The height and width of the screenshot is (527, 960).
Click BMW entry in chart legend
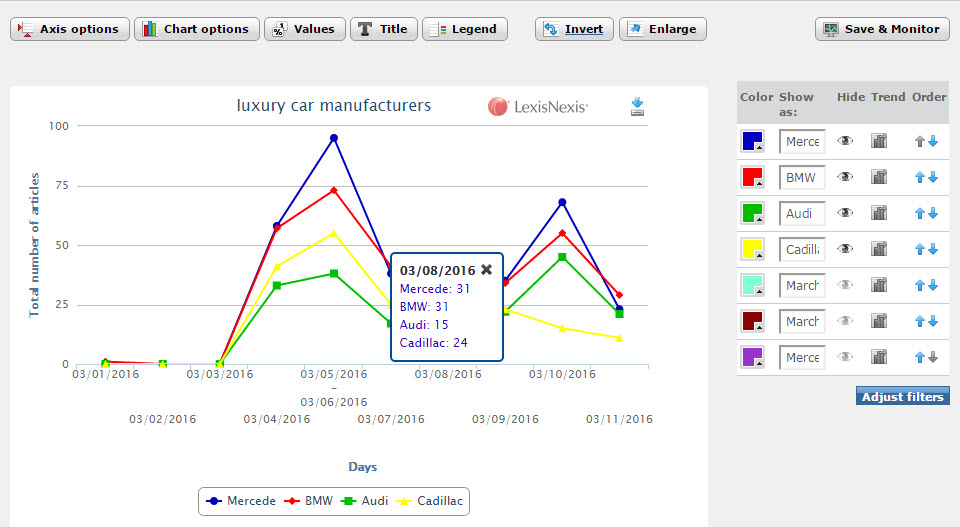(x=310, y=501)
